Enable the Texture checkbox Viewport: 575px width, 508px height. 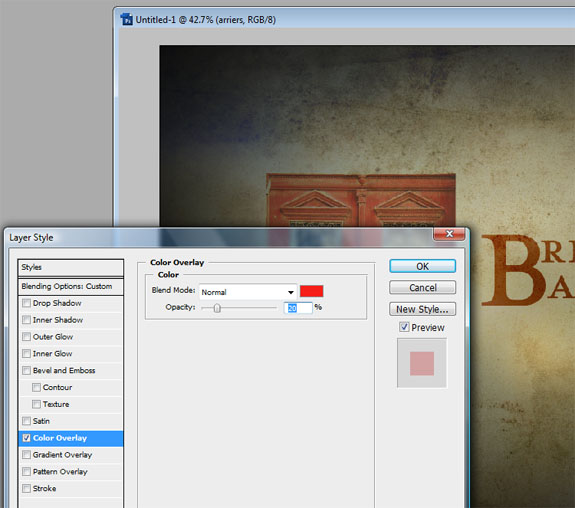coord(36,404)
